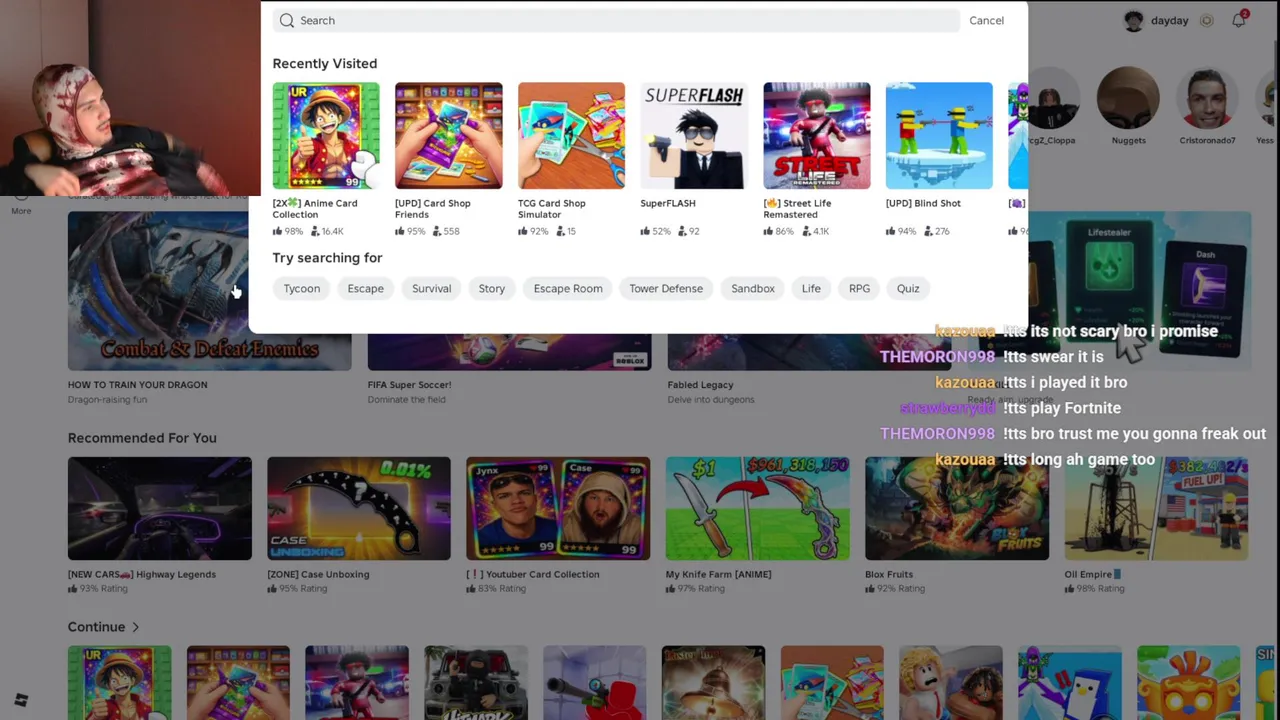Open Blind Shot game thumbnail

click(939, 135)
